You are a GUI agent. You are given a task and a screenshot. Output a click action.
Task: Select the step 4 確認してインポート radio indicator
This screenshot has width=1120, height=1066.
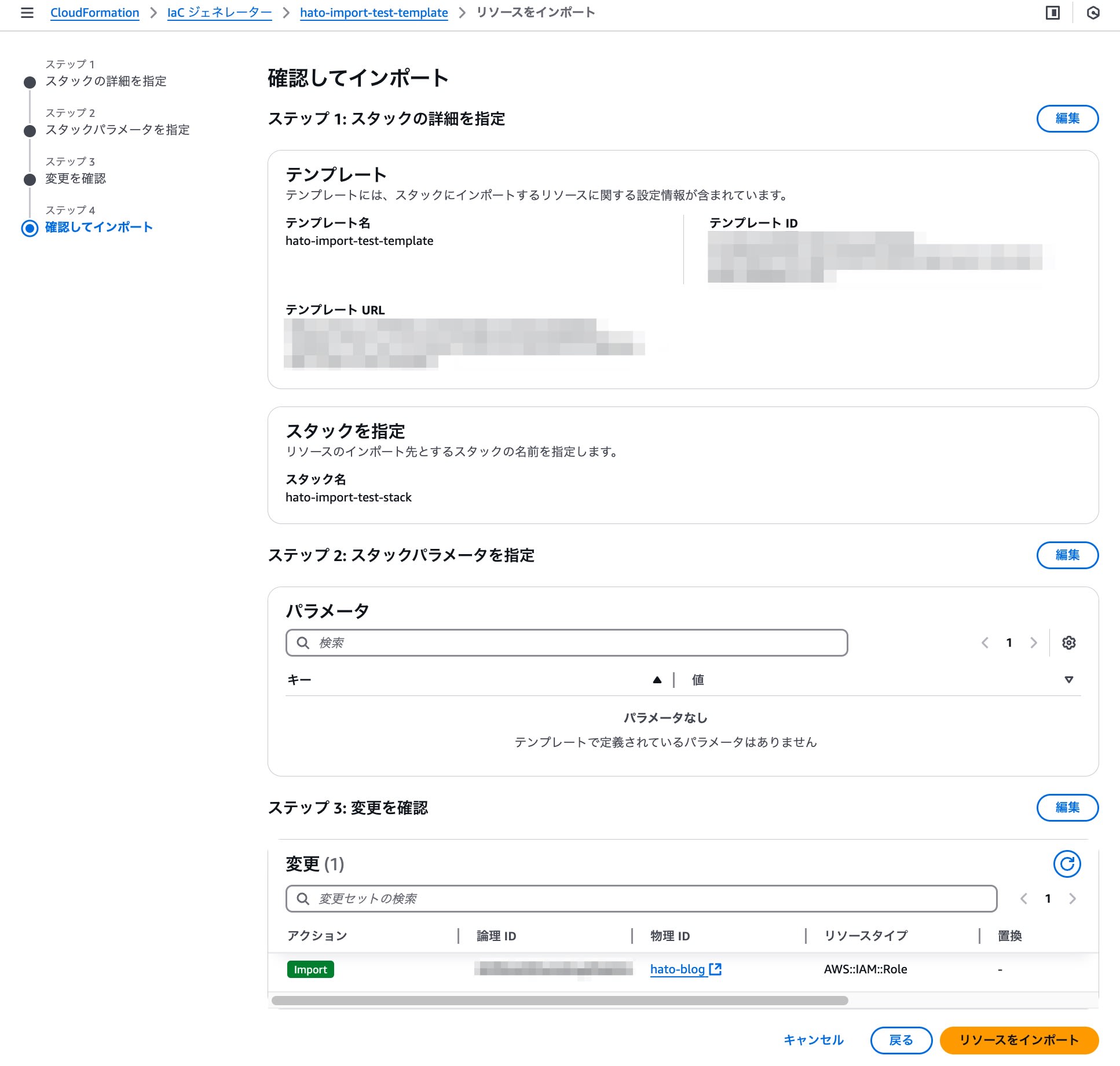point(30,228)
